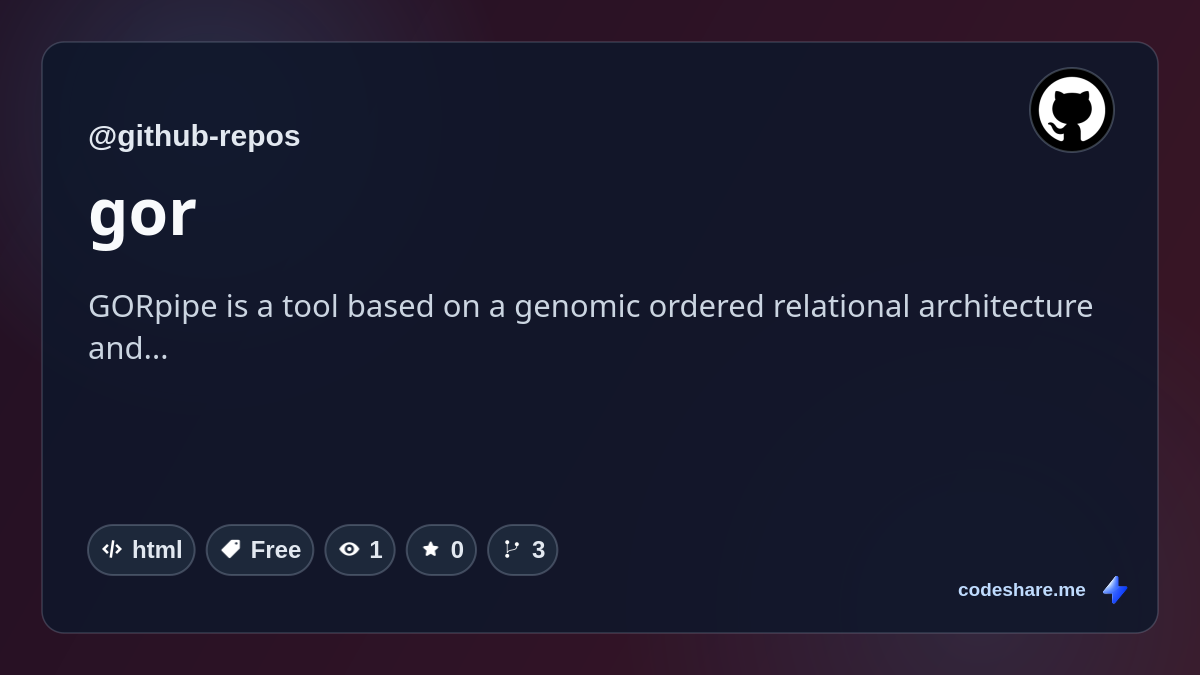Click the gor repository title
The width and height of the screenshot is (1200, 675).
point(142,213)
